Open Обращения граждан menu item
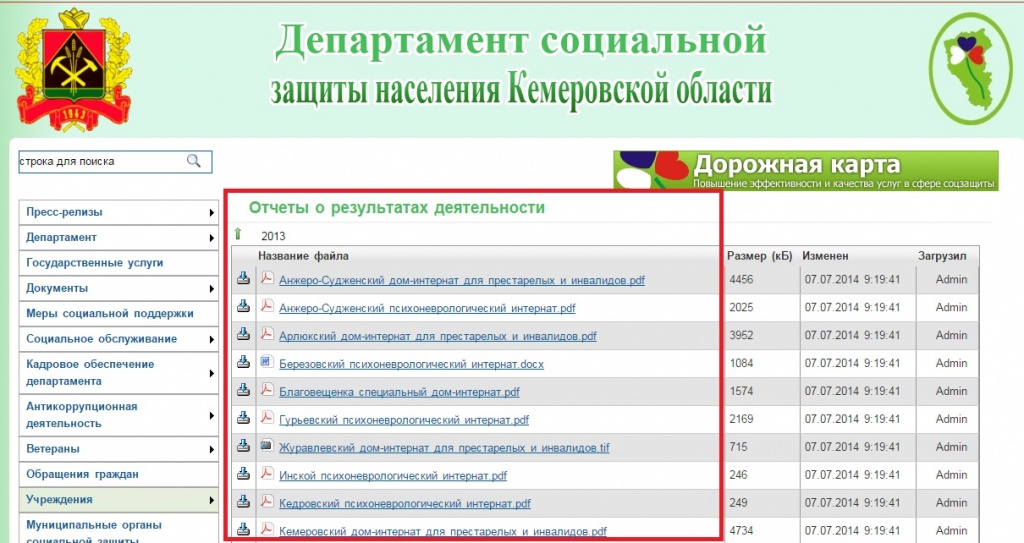 (x=118, y=474)
